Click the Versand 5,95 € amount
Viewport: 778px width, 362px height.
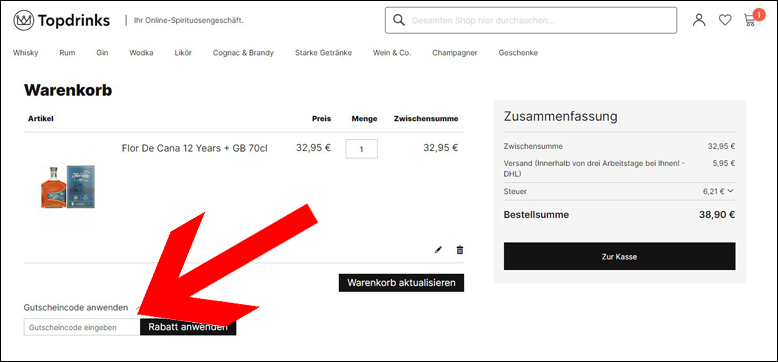click(x=724, y=163)
